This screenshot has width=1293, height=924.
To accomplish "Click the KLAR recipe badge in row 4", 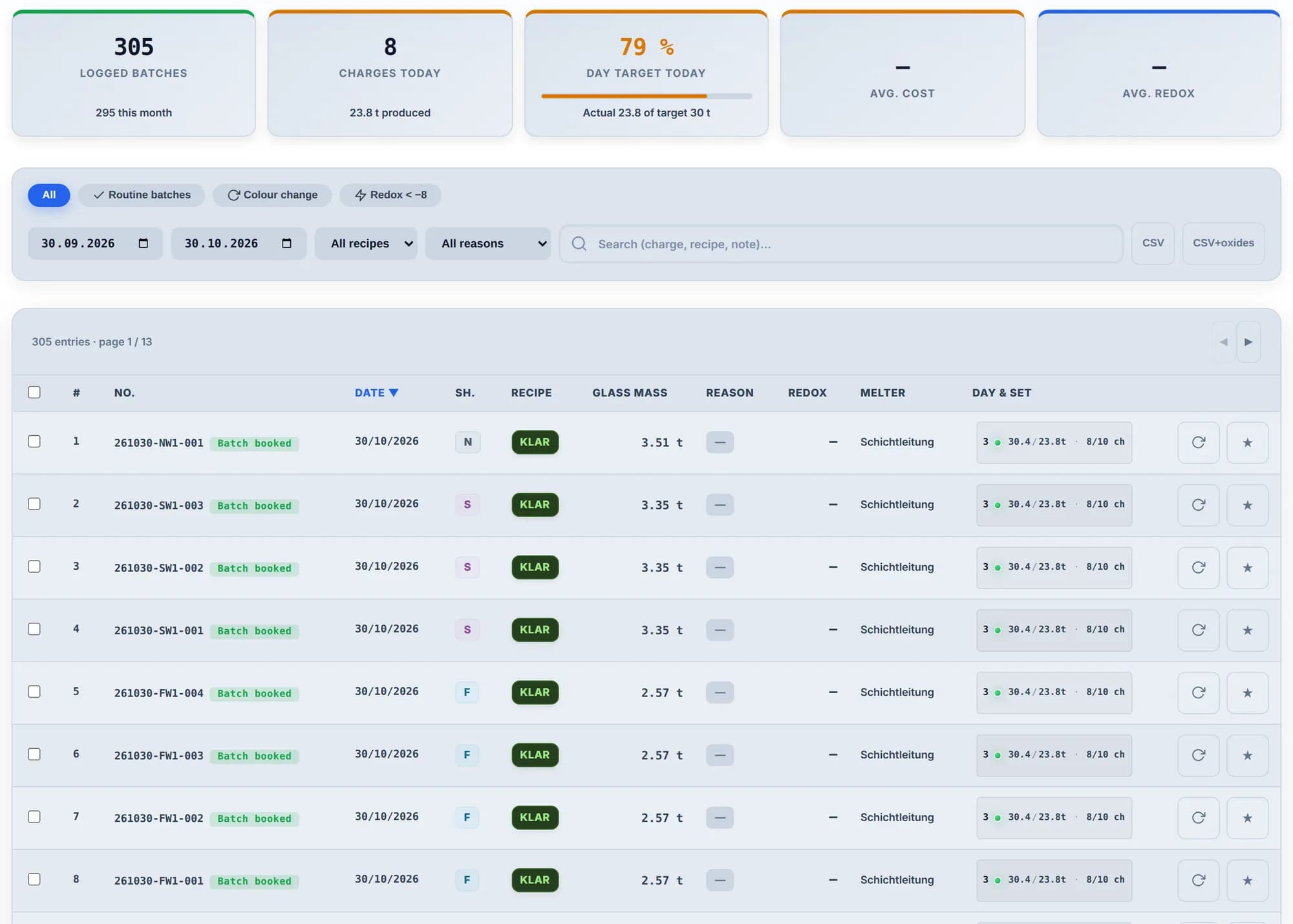I will pos(535,630).
